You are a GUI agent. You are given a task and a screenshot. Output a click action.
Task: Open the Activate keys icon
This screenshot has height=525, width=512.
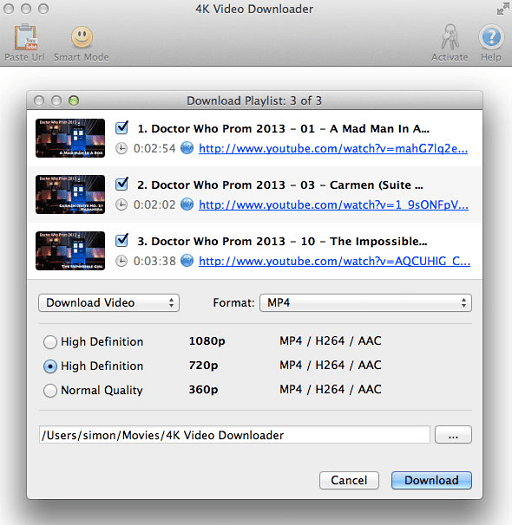click(x=449, y=37)
